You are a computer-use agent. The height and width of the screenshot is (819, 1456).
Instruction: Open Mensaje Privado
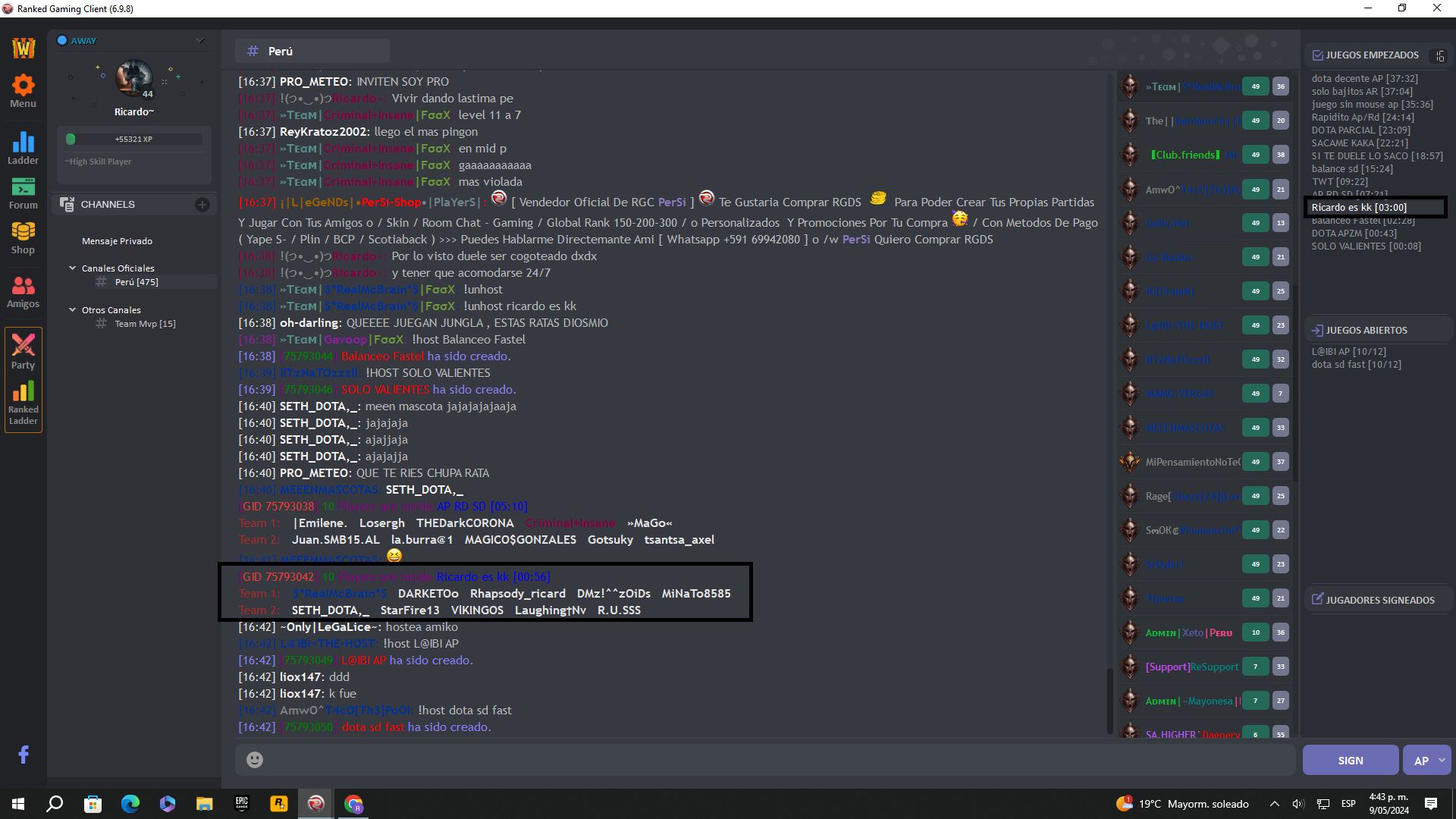click(x=117, y=240)
